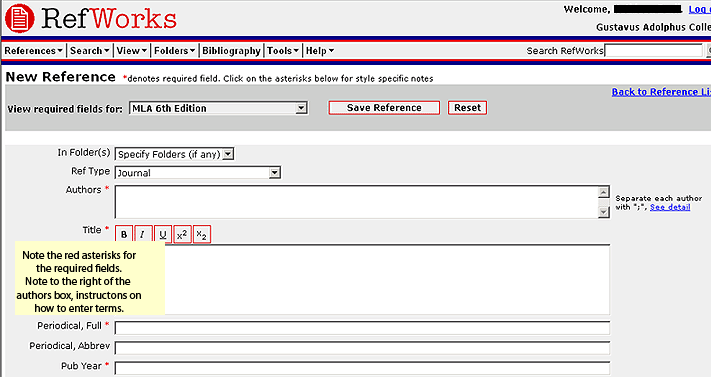Click the Pub Year input field
Viewport: 711px width, 377px height.
(362, 368)
